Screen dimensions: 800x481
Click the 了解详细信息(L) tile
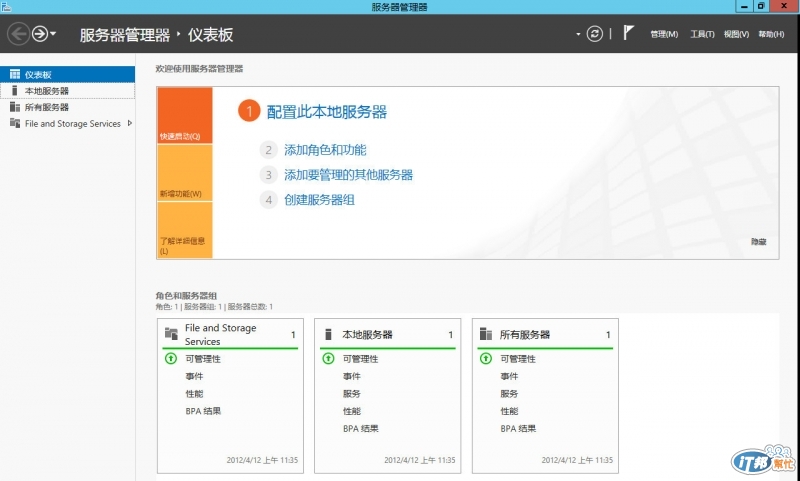(x=184, y=230)
